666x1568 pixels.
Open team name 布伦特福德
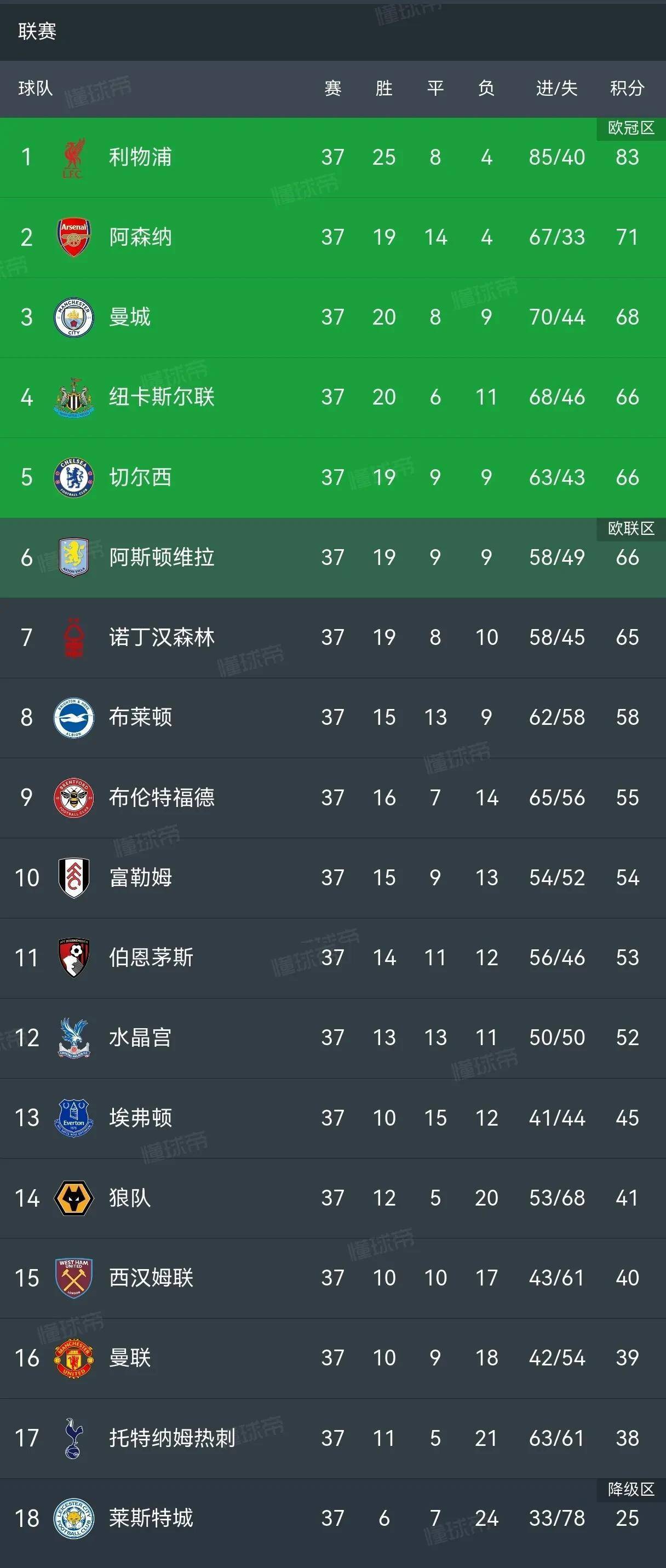tap(162, 797)
